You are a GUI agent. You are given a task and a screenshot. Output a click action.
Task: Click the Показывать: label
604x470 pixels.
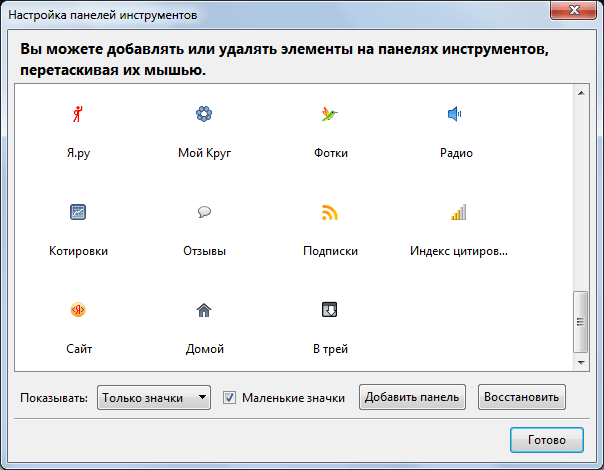pyautogui.click(x=54, y=398)
